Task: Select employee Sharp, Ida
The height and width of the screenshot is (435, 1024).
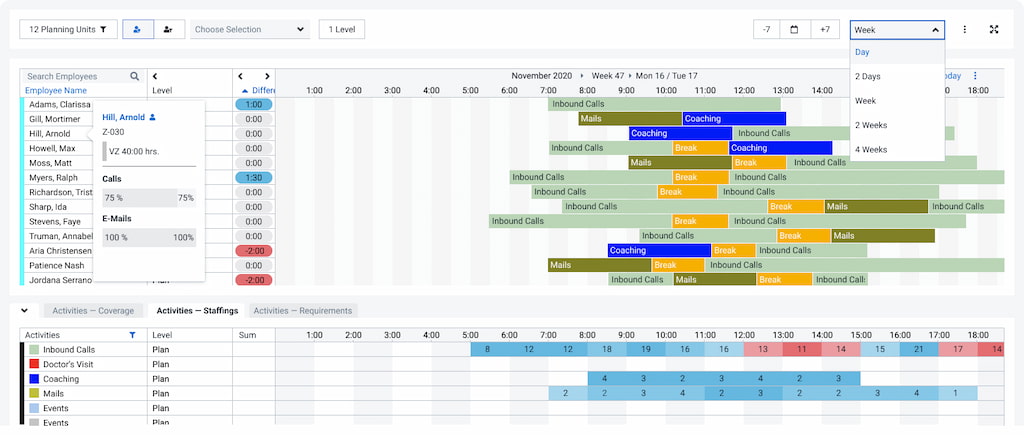Action: [x=48, y=207]
